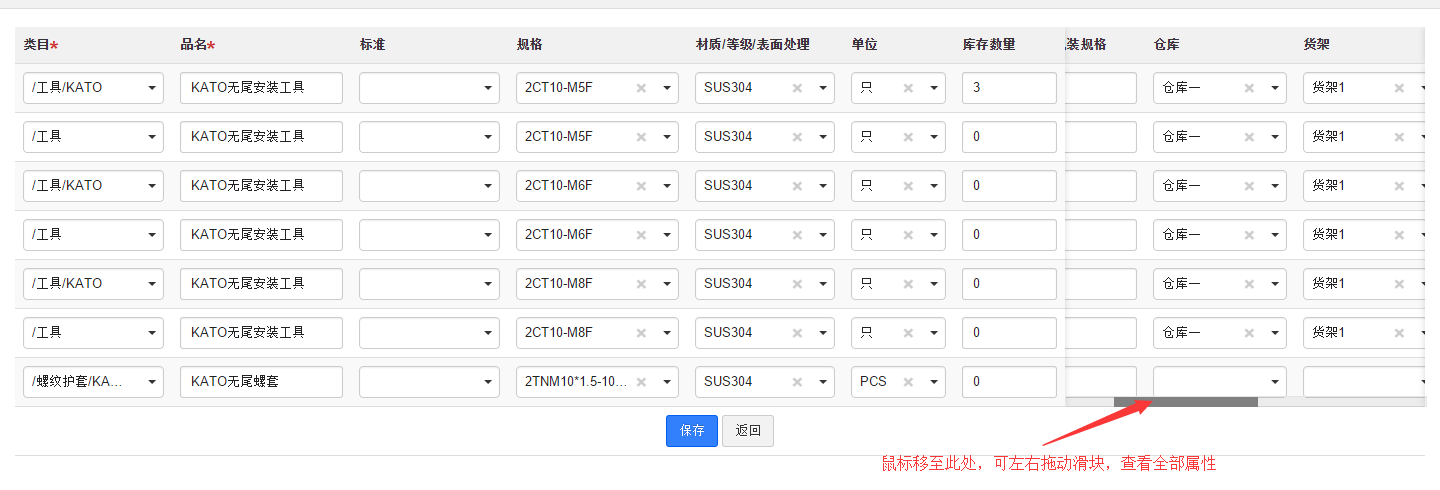The image size is (1440, 490).
Task: Clear 2CT10-M6F spec in third row
Action: coord(641,186)
